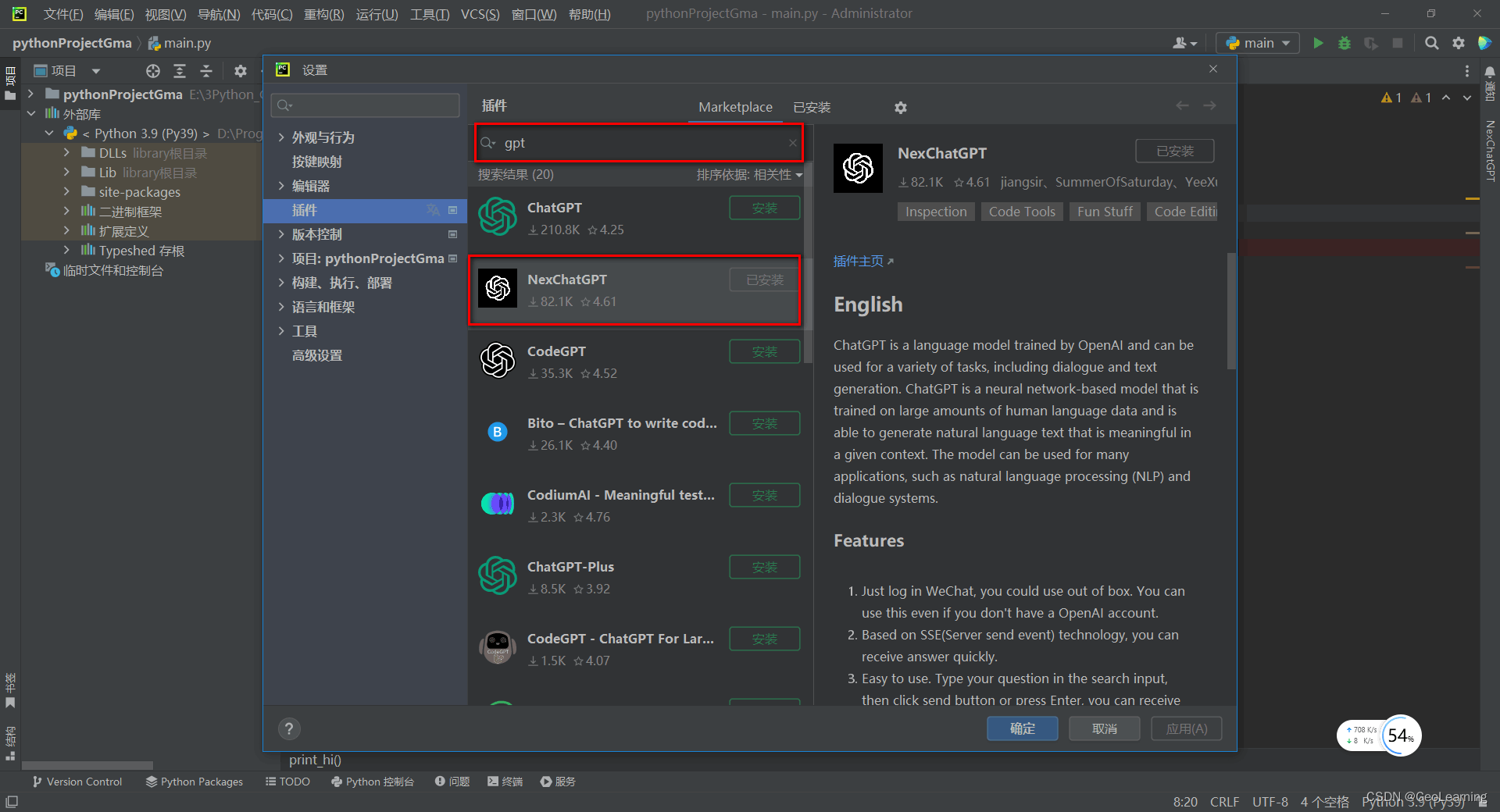Click the Code Tools tag
This screenshot has height=812, width=1500.
click(x=1022, y=212)
